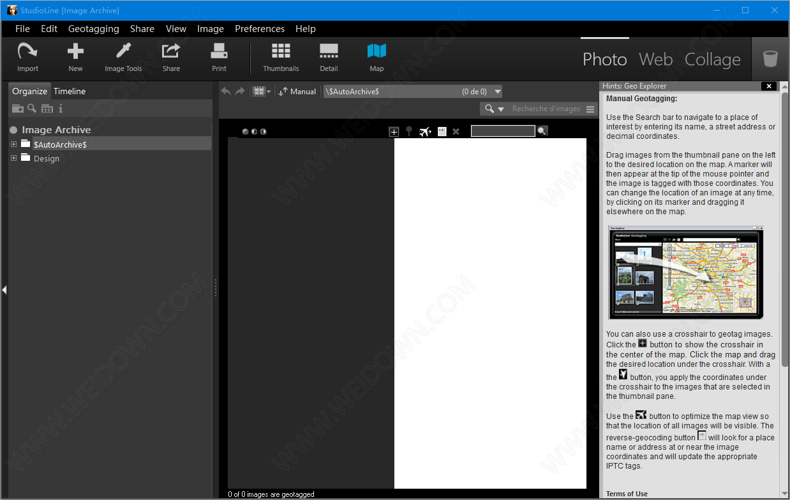Switch to Thumbnails view
Screen dimensions: 790x500
click(281, 57)
